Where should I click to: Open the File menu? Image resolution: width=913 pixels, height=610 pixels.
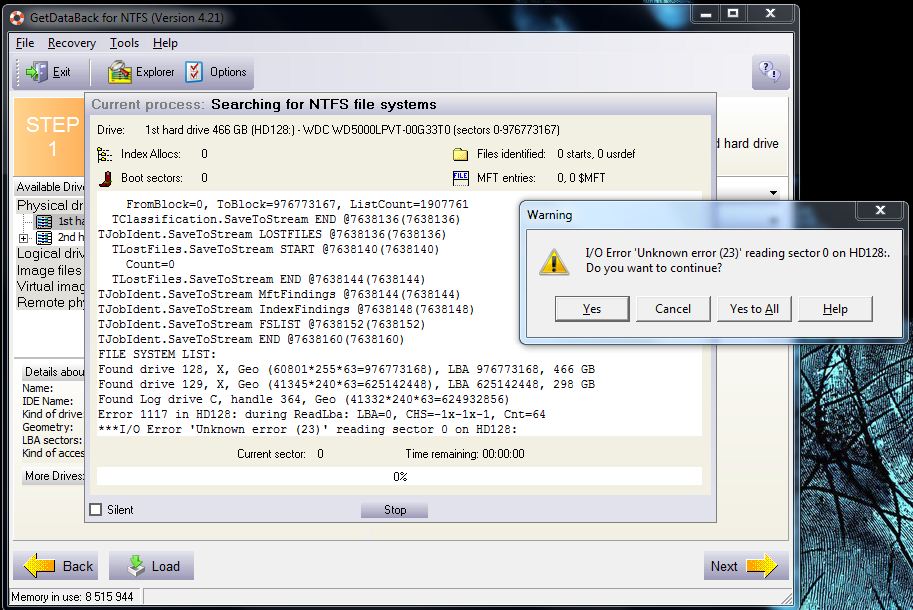click(24, 43)
